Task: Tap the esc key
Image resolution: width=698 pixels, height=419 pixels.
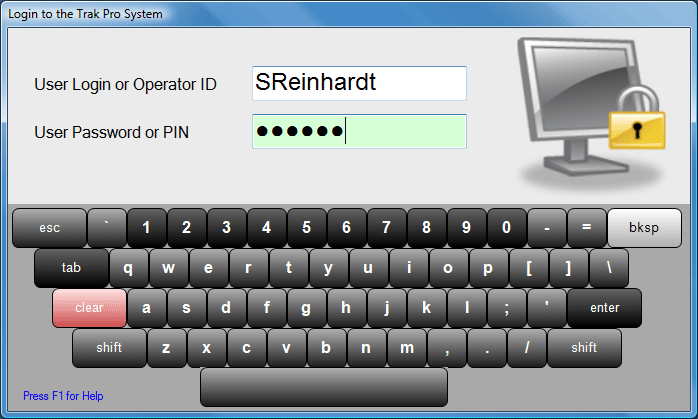Action: coord(49,228)
